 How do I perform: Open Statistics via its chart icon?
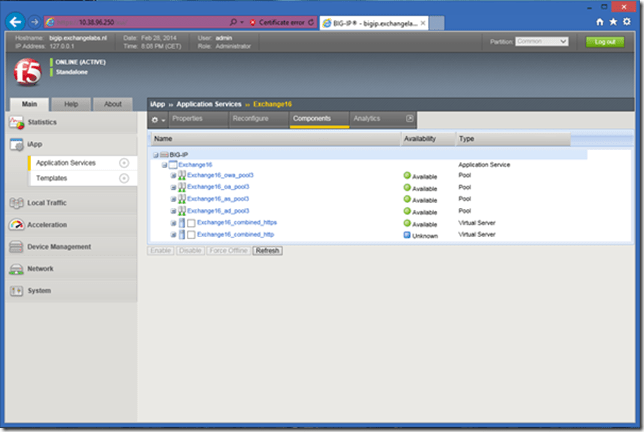click(16, 122)
